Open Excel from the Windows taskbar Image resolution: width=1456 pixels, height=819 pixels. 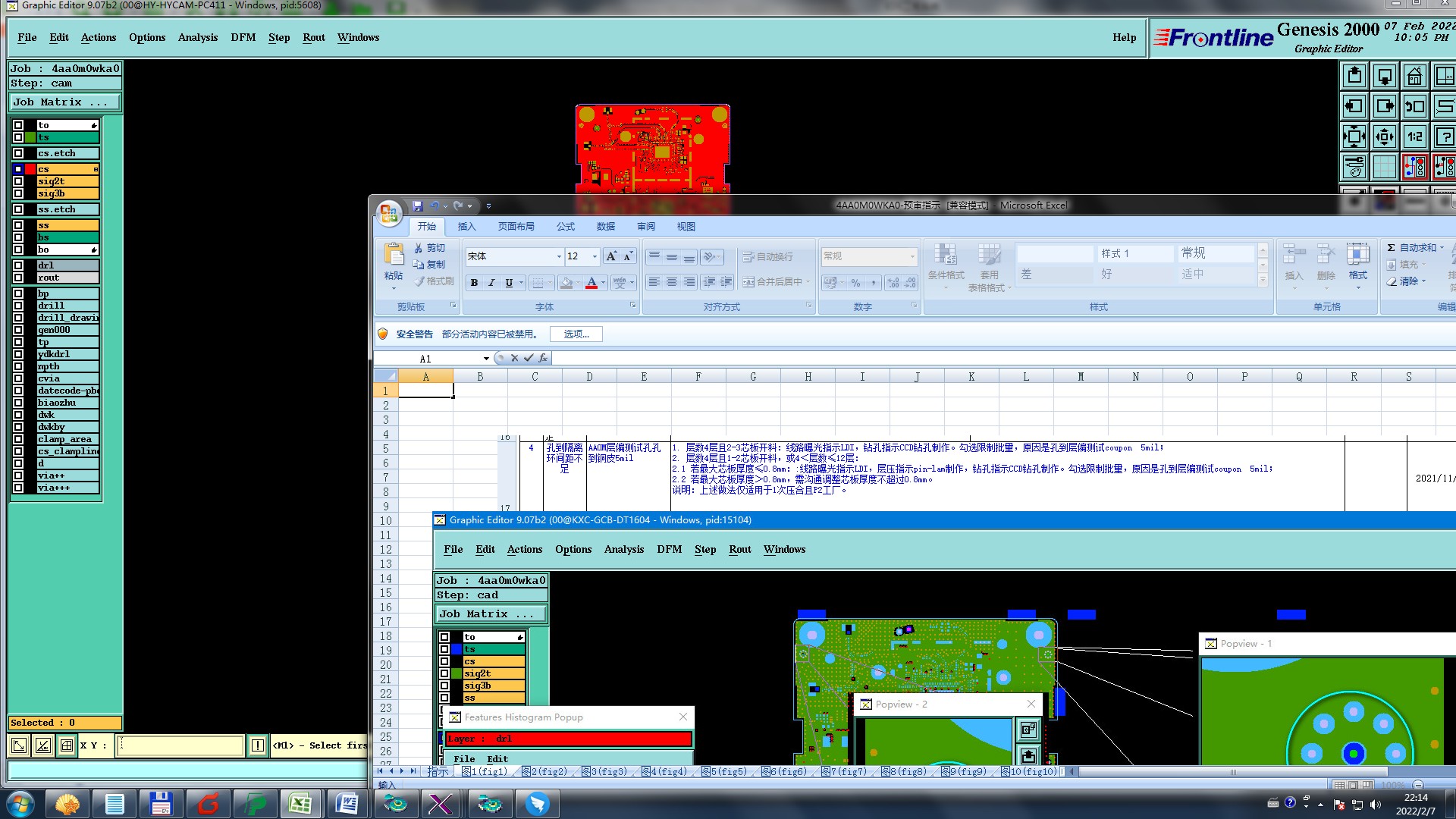point(300,804)
